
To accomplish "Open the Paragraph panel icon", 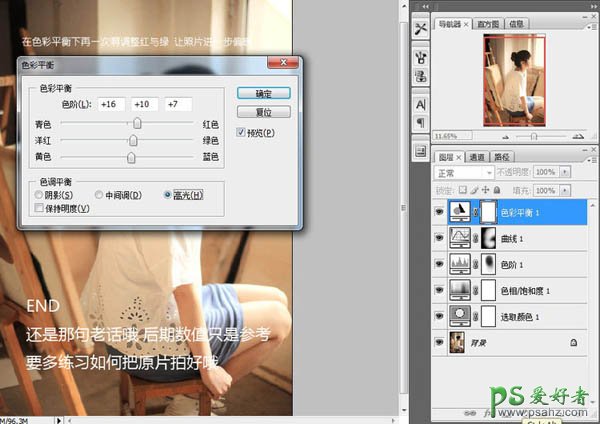I will (420, 122).
